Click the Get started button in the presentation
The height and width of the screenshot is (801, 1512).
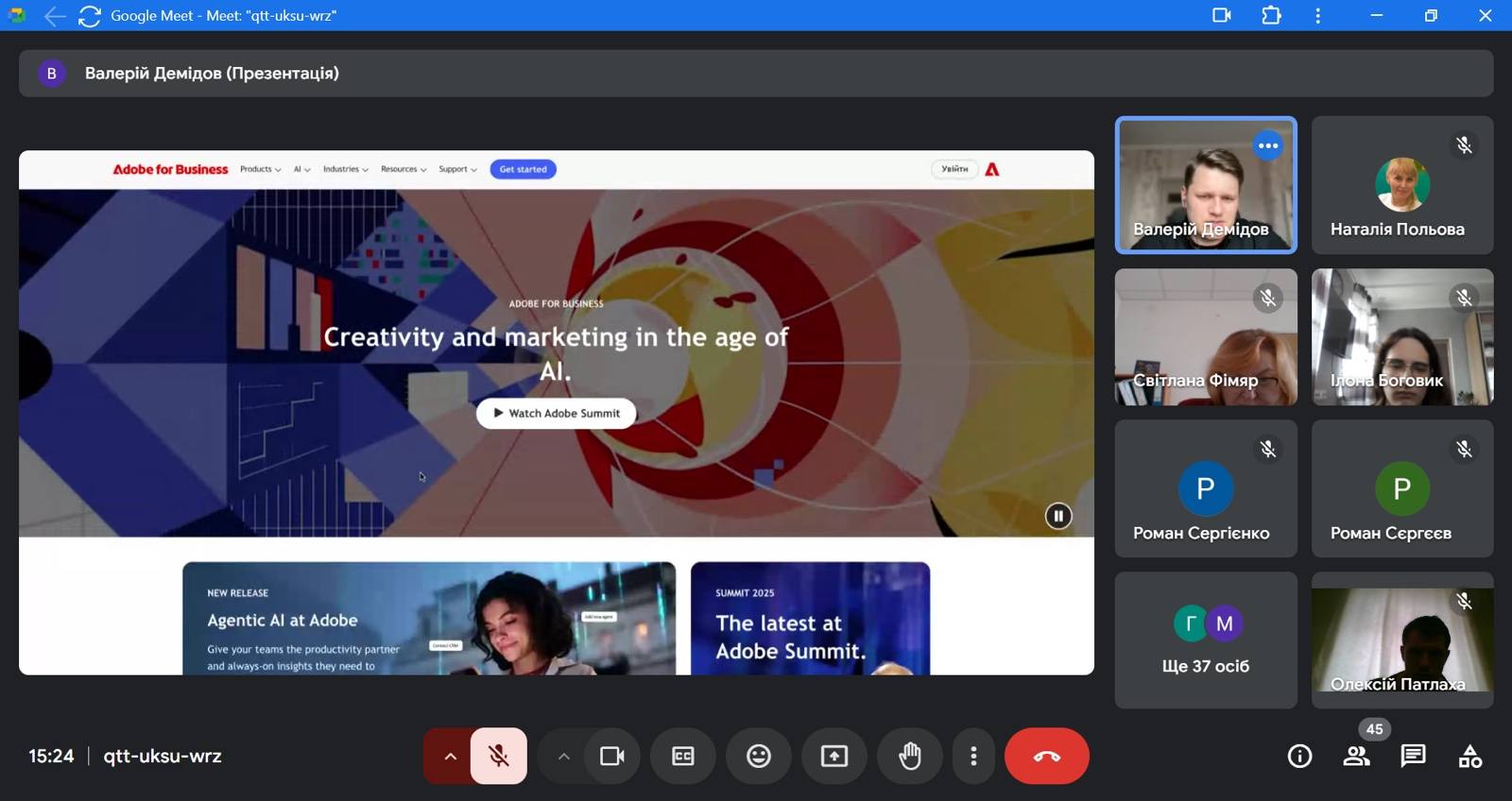click(x=523, y=169)
